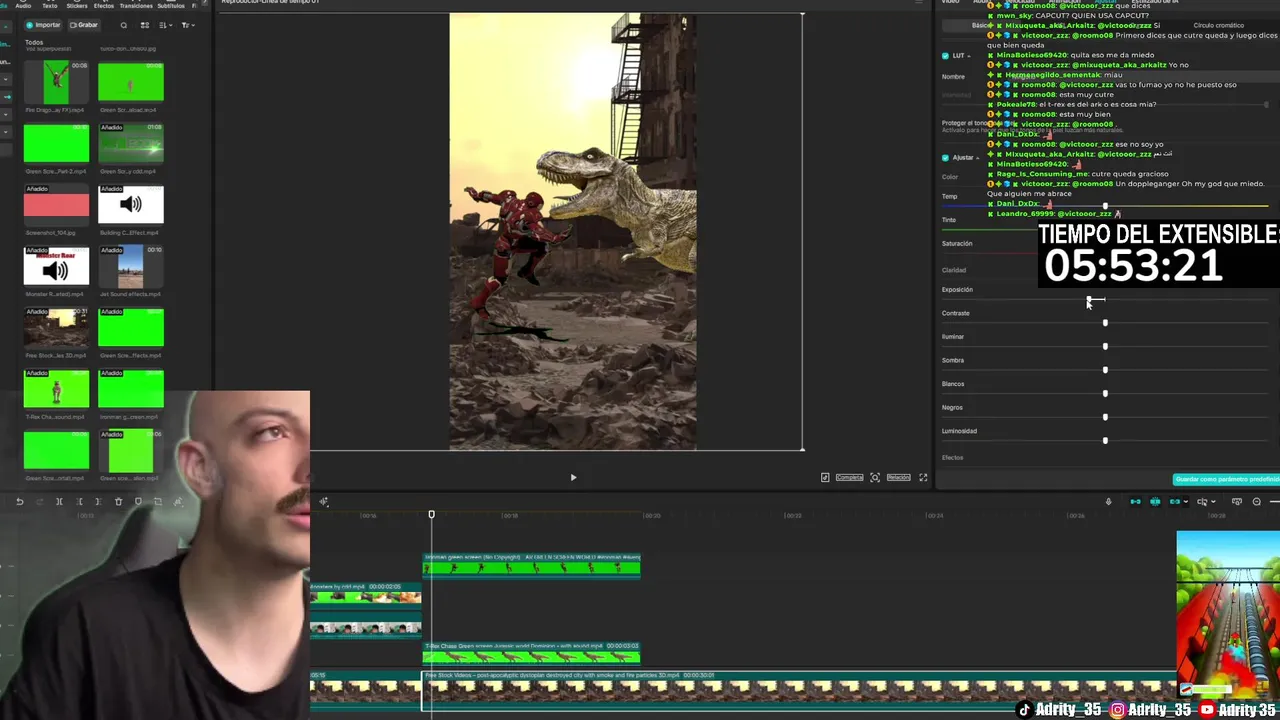
Task: Click the timeline playhead marker
Action: [x=432, y=515]
